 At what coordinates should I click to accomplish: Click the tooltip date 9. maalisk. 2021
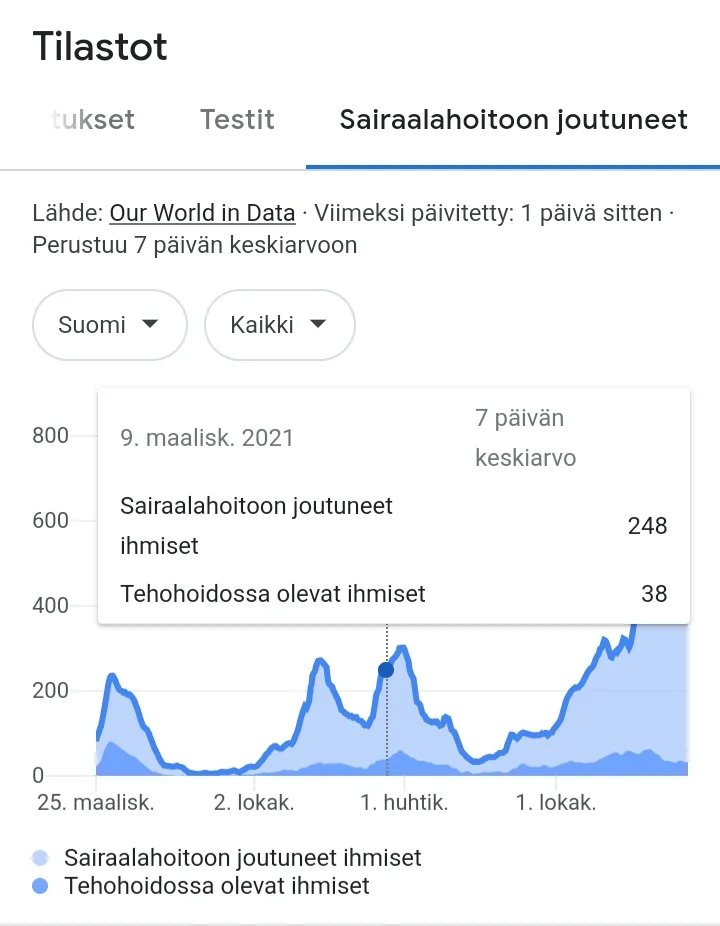coord(207,438)
